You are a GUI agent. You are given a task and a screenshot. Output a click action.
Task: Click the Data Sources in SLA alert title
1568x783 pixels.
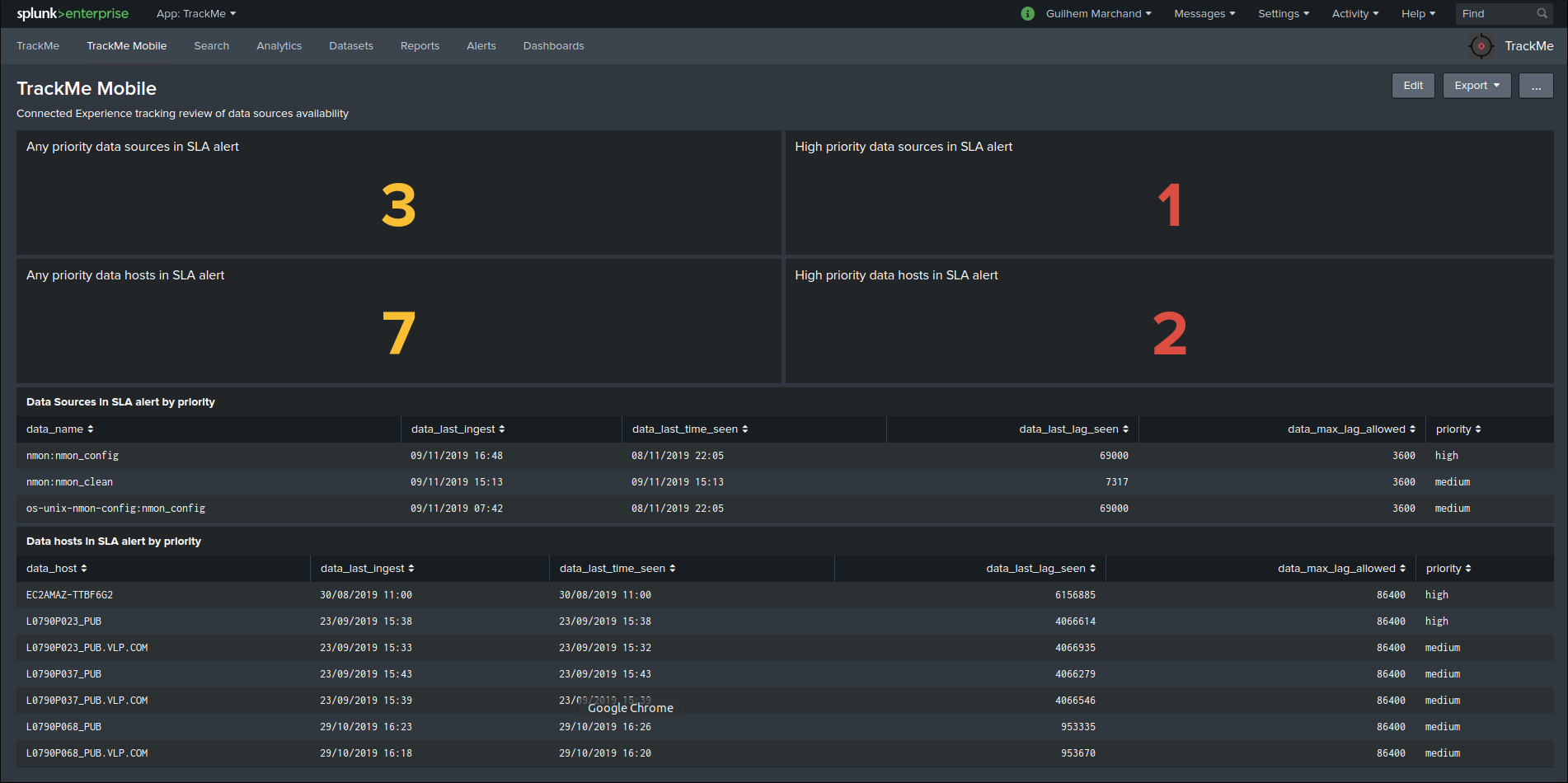click(x=120, y=402)
